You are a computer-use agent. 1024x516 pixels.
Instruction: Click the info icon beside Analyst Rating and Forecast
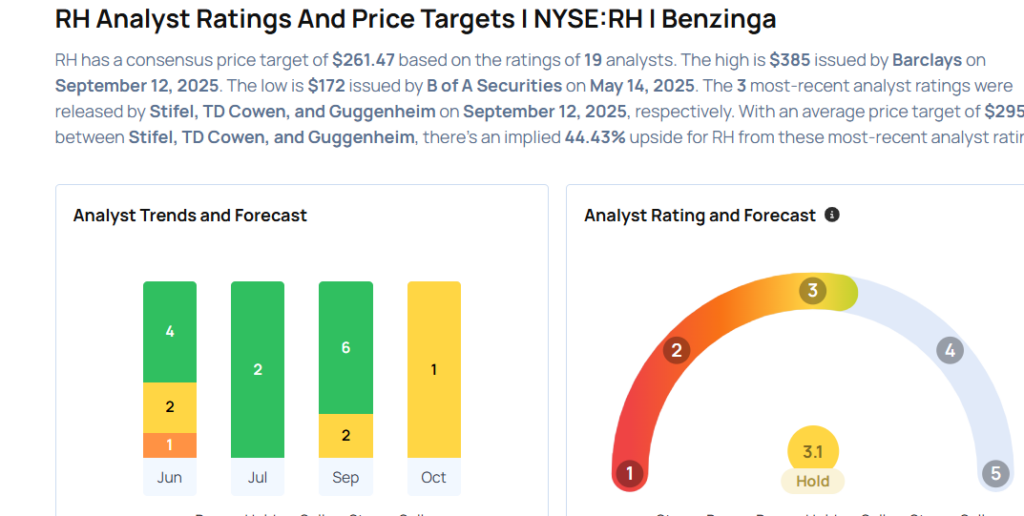pyautogui.click(x=832, y=215)
